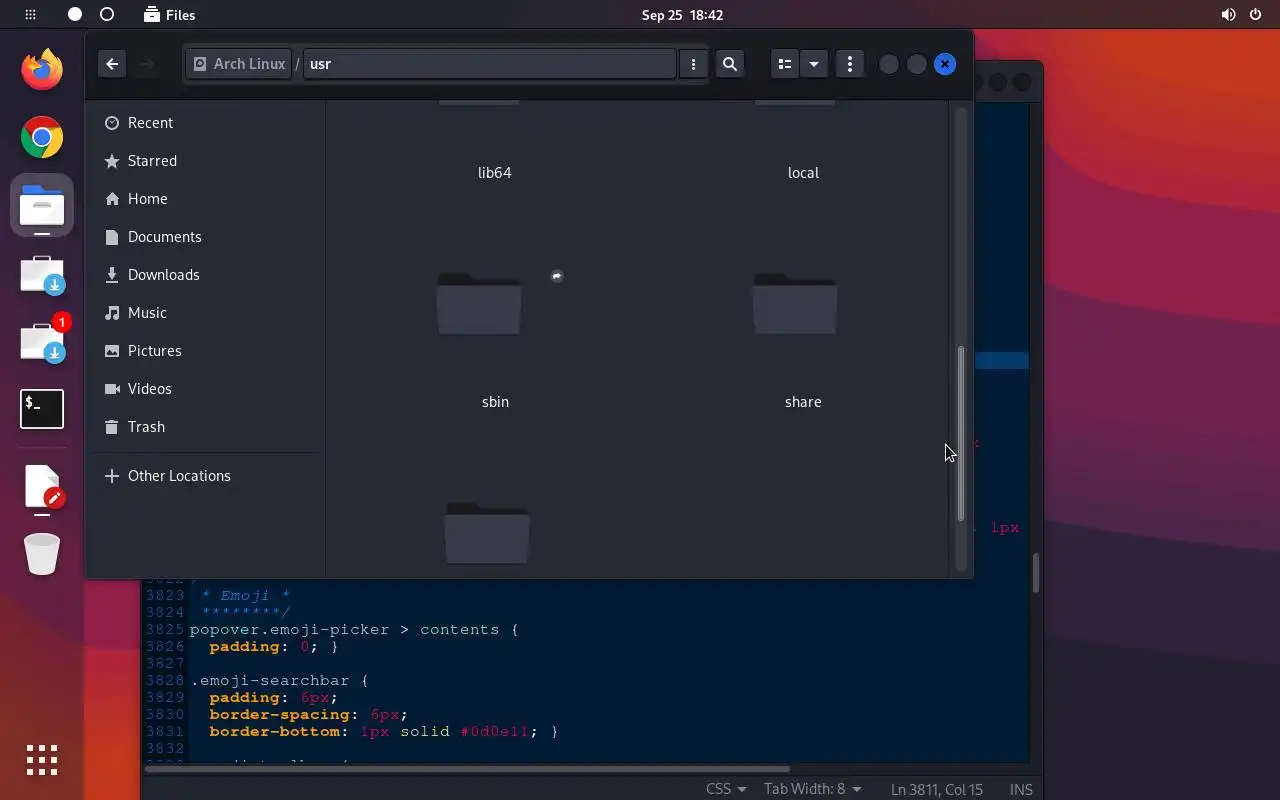Image resolution: width=1280 pixels, height=800 pixels.
Task: Click the Recent clock icon
Action: pyautogui.click(x=112, y=123)
